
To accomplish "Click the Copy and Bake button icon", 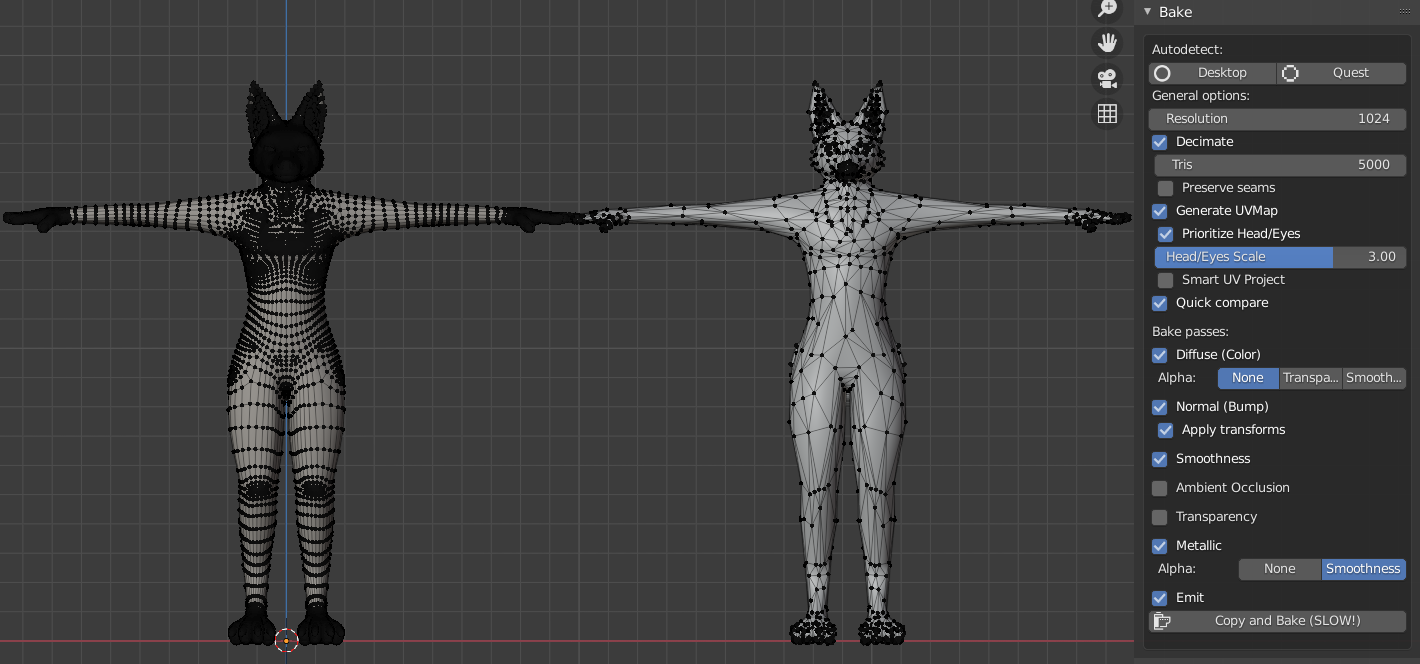I will pyautogui.click(x=1162, y=621).
